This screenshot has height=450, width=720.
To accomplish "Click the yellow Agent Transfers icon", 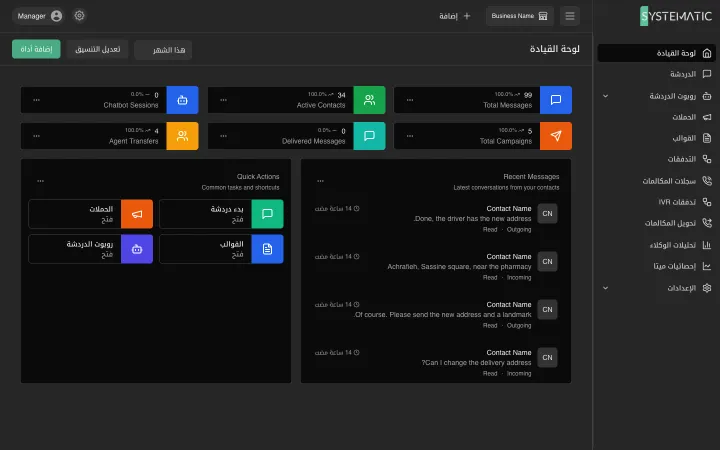I will coord(182,136).
